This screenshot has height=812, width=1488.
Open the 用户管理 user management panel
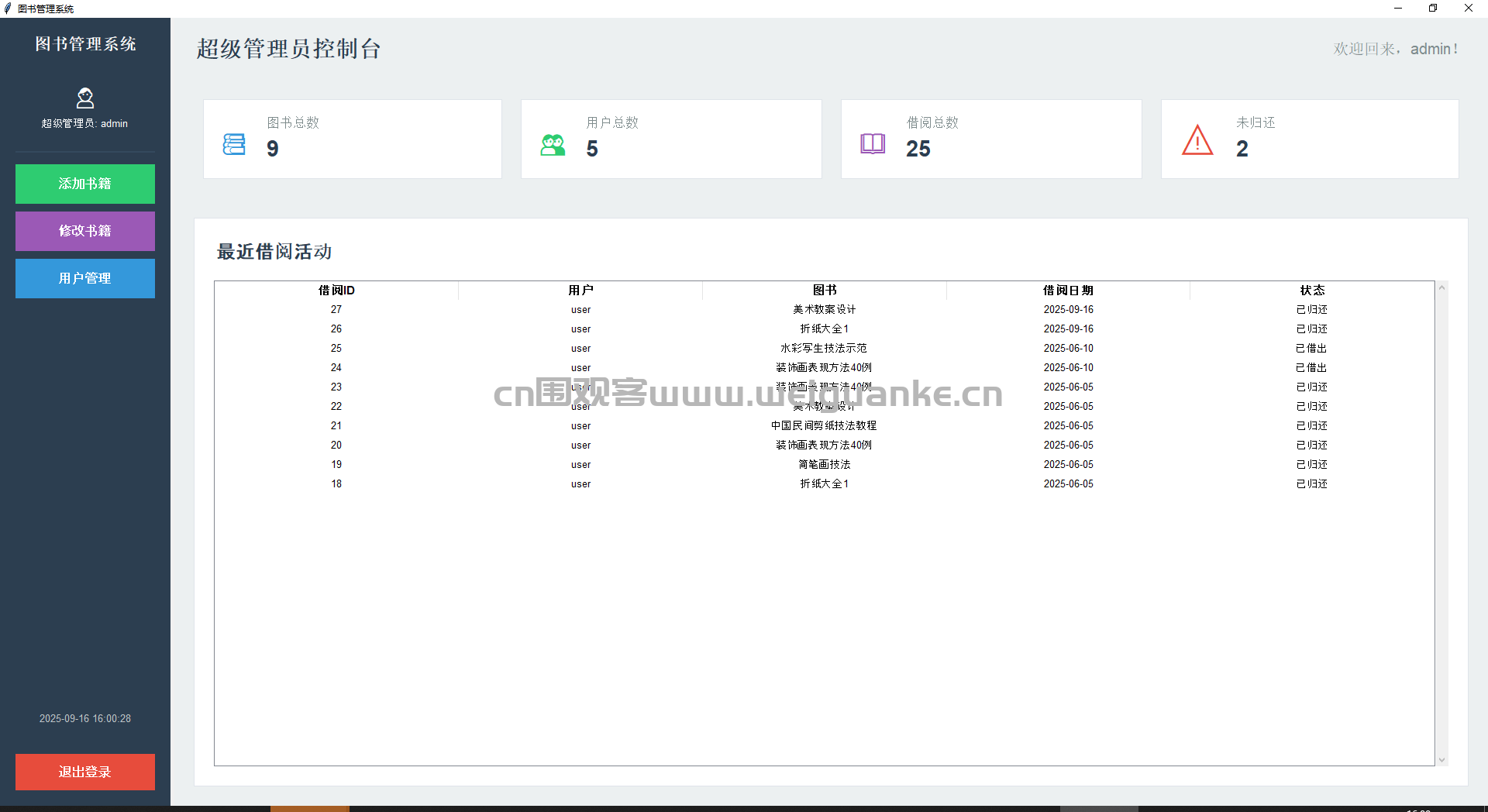84,278
